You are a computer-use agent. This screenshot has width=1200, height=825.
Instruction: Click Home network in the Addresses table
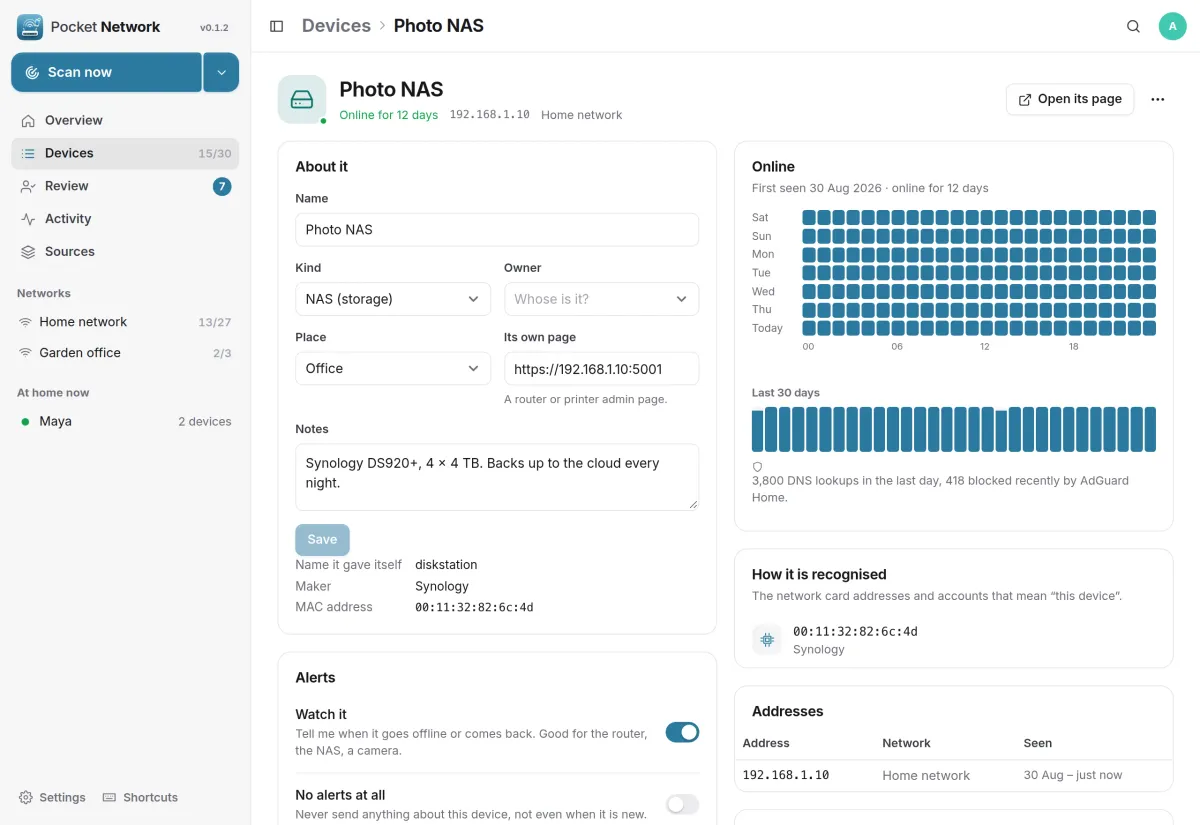926,775
